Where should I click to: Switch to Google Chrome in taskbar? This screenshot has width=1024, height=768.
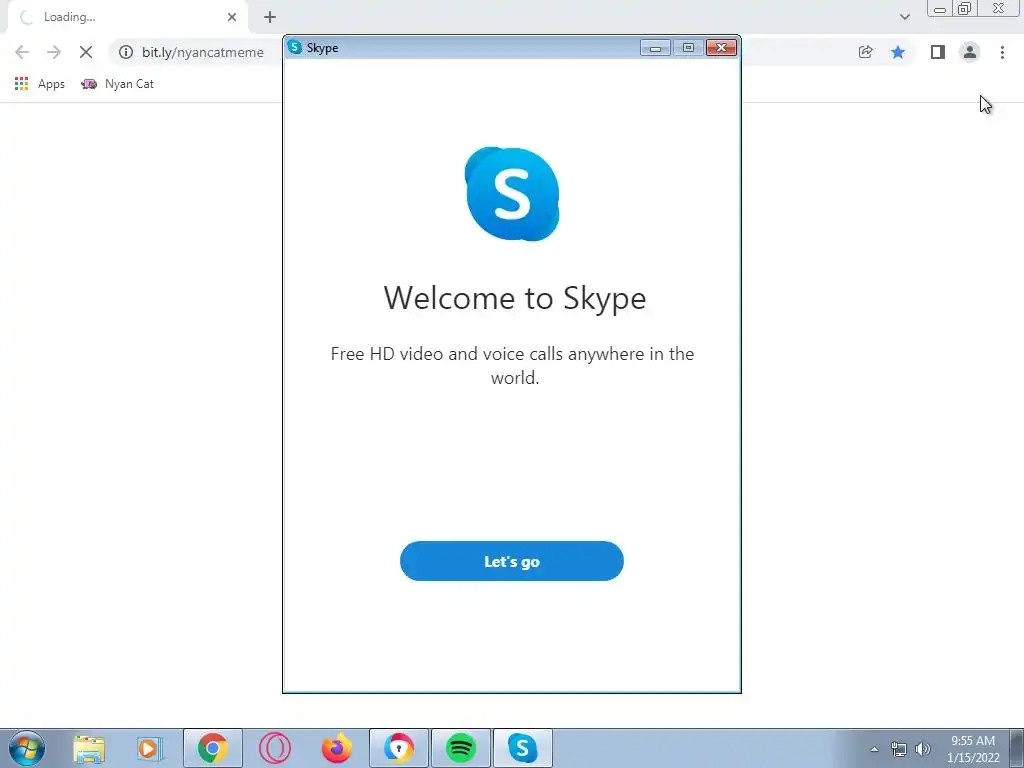point(213,748)
